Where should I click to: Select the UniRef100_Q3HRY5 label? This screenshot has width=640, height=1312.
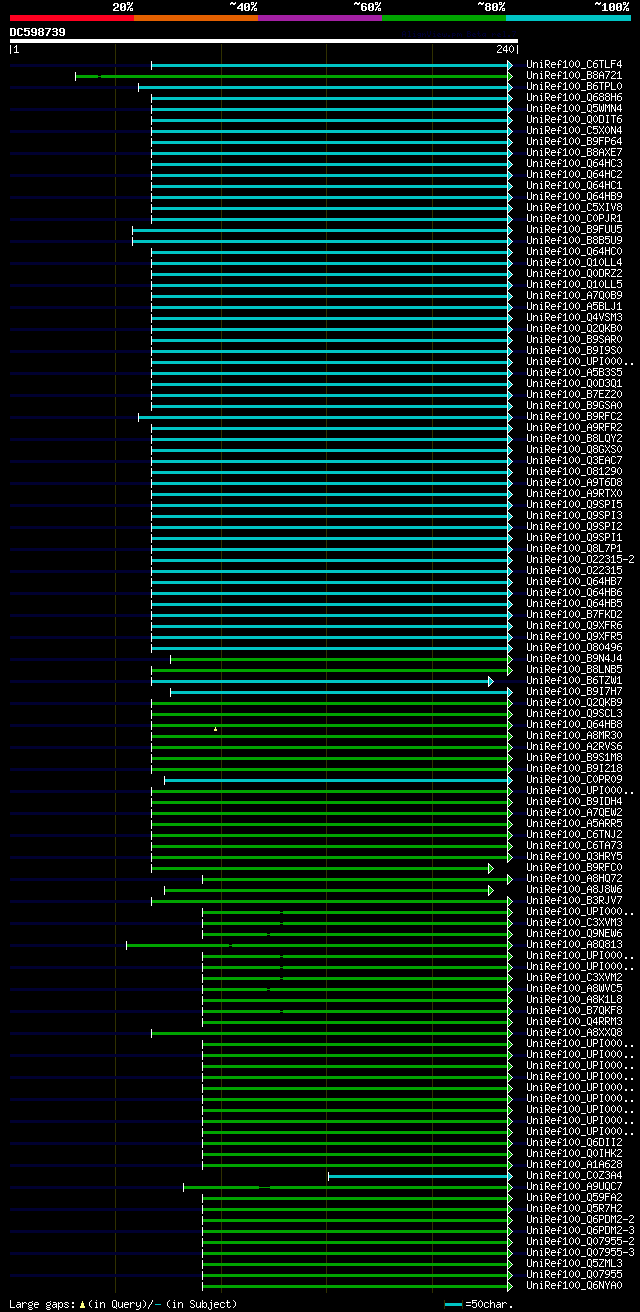[x=574, y=857]
